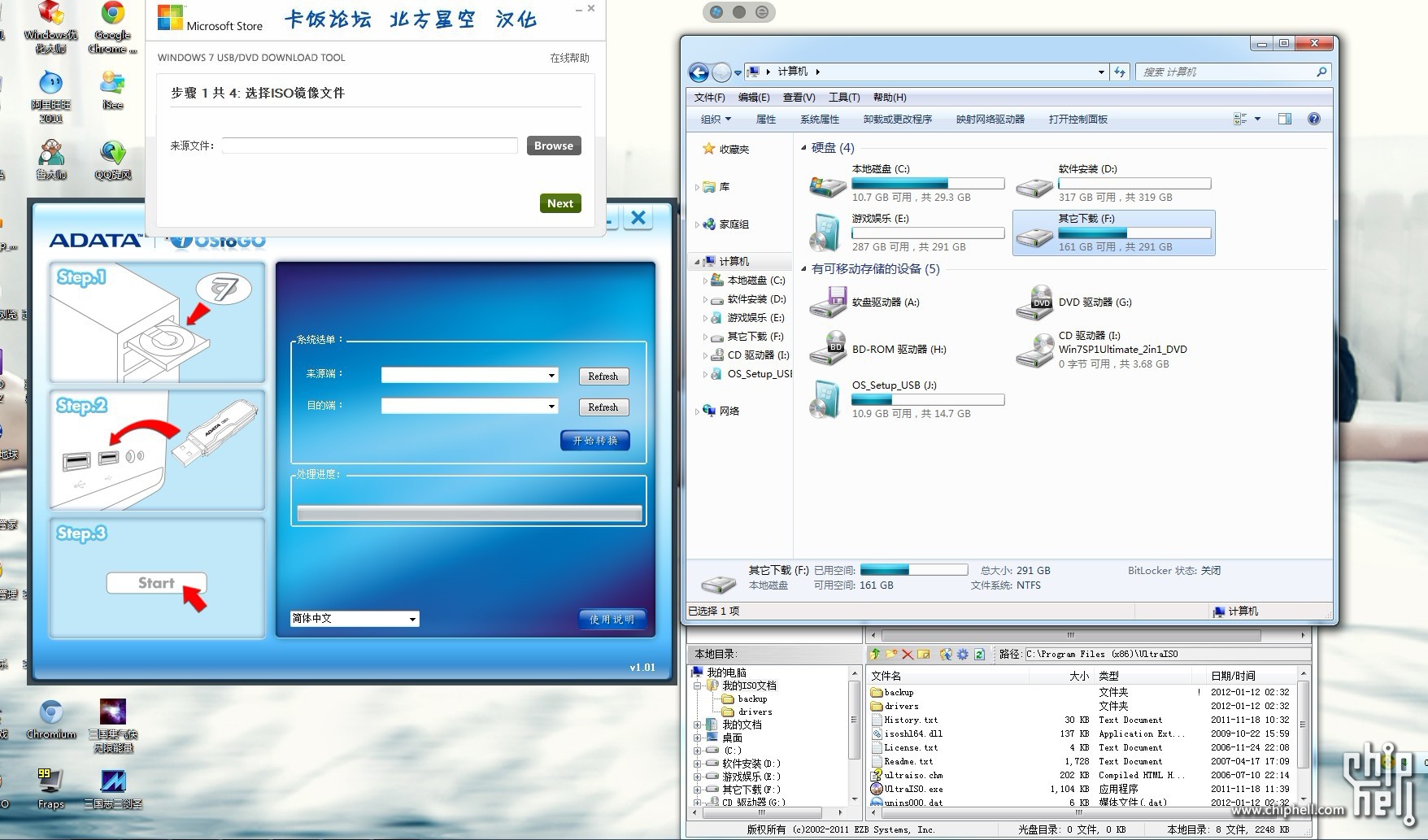Viewport: 1428px width, 840px height.
Task: Click the Explorer back navigation arrow
Action: coord(699,72)
